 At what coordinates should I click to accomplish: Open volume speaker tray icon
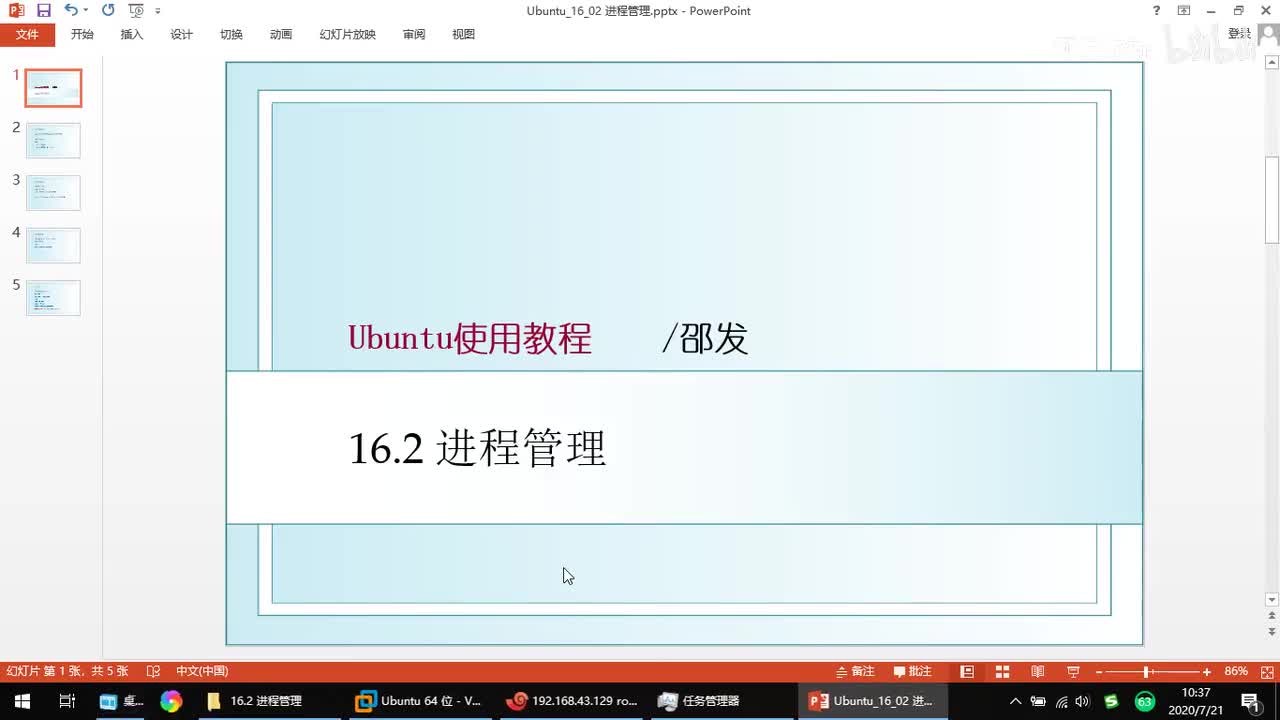pyautogui.click(x=1082, y=701)
